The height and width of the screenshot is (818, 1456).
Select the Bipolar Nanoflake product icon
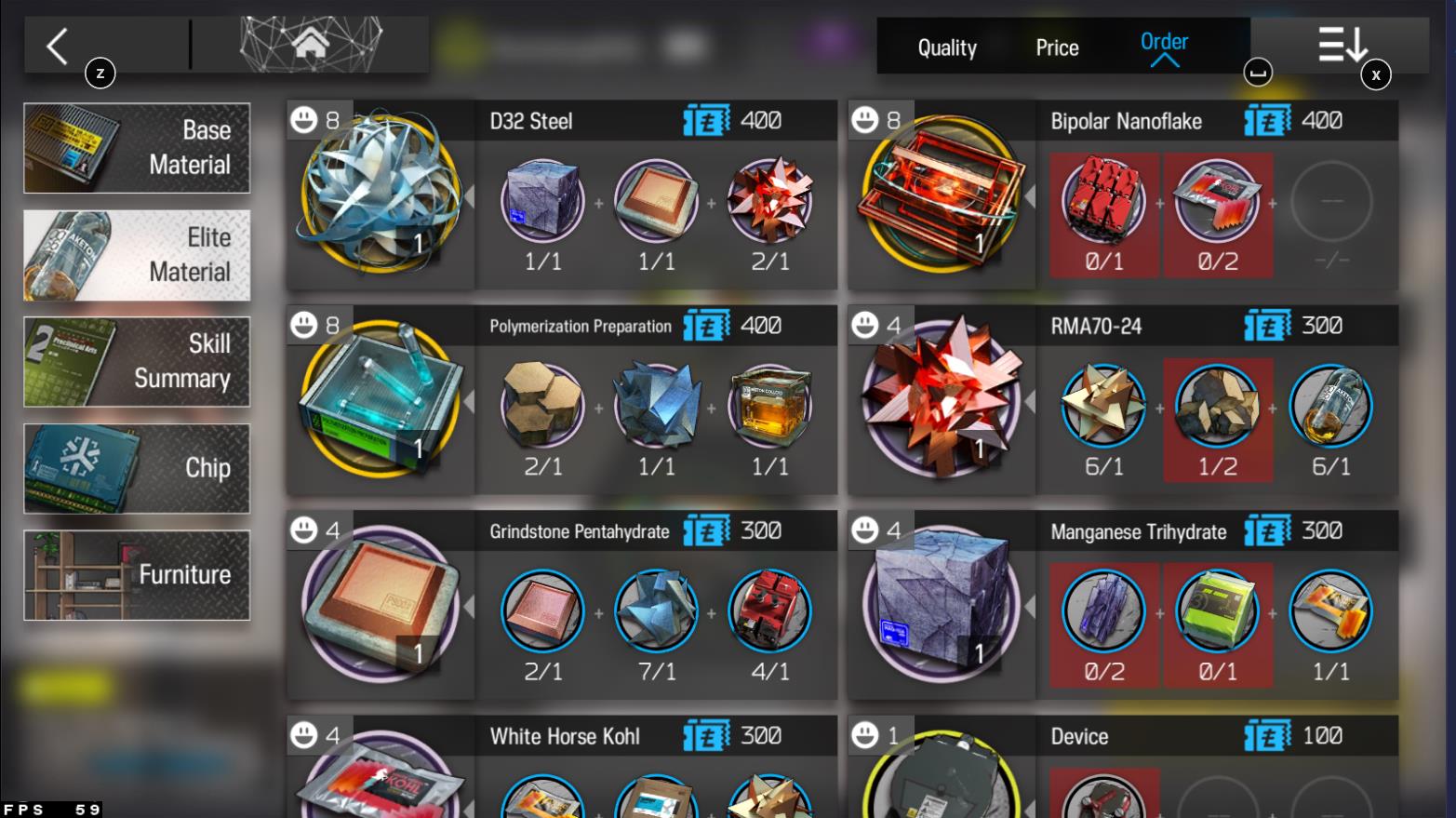[x=942, y=194]
